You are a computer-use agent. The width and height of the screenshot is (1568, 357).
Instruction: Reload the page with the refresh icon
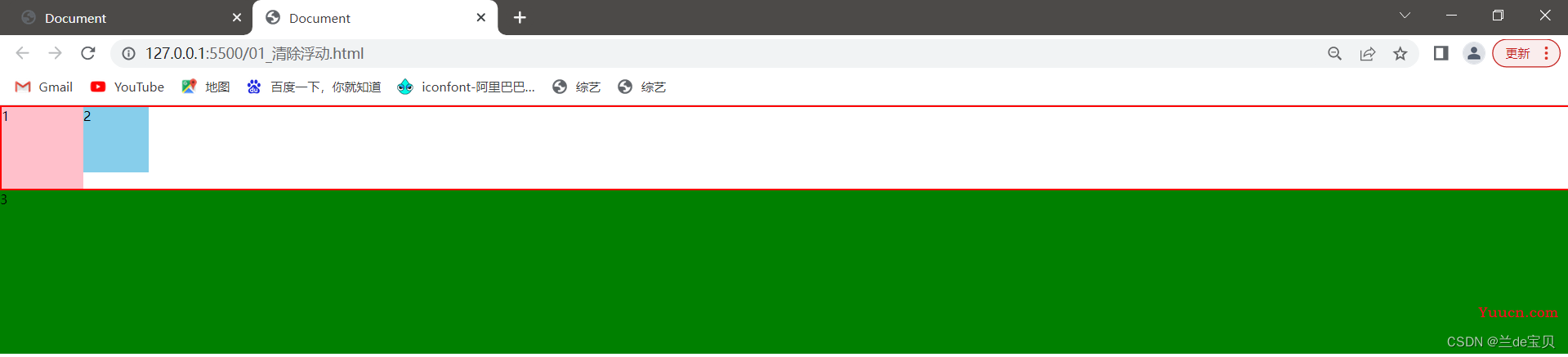(88, 53)
